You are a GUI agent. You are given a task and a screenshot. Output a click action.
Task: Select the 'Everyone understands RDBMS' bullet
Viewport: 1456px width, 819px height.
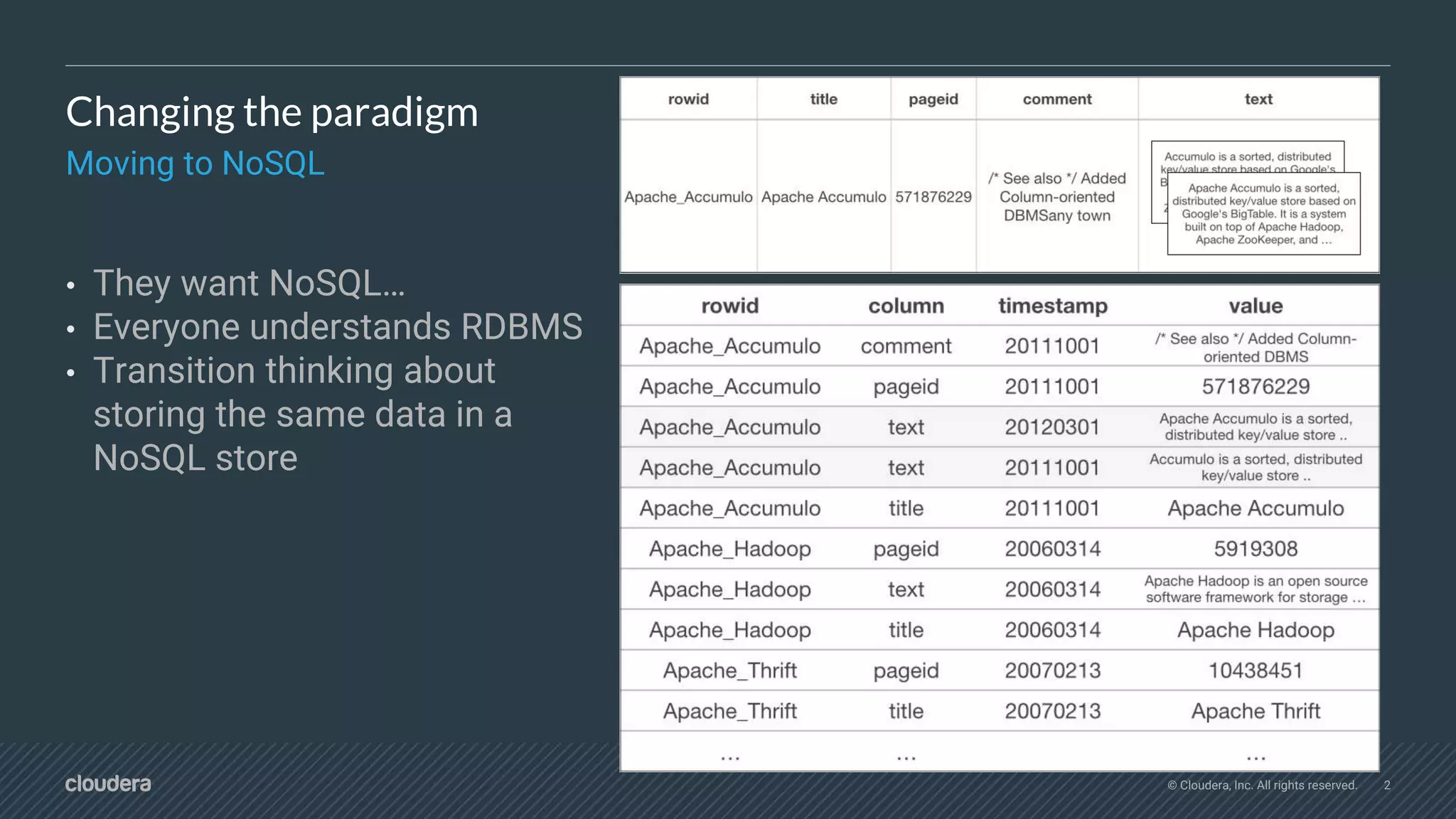pyautogui.click(x=338, y=327)
